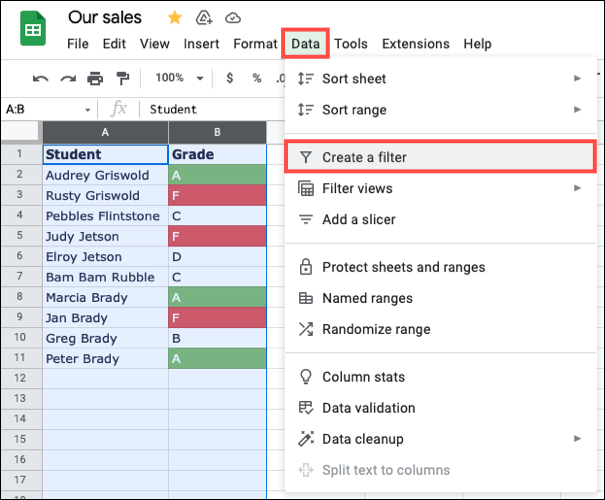Click the undo arrow icon
The height and width of the screenshot is (500, 605).
pos(41,78)
